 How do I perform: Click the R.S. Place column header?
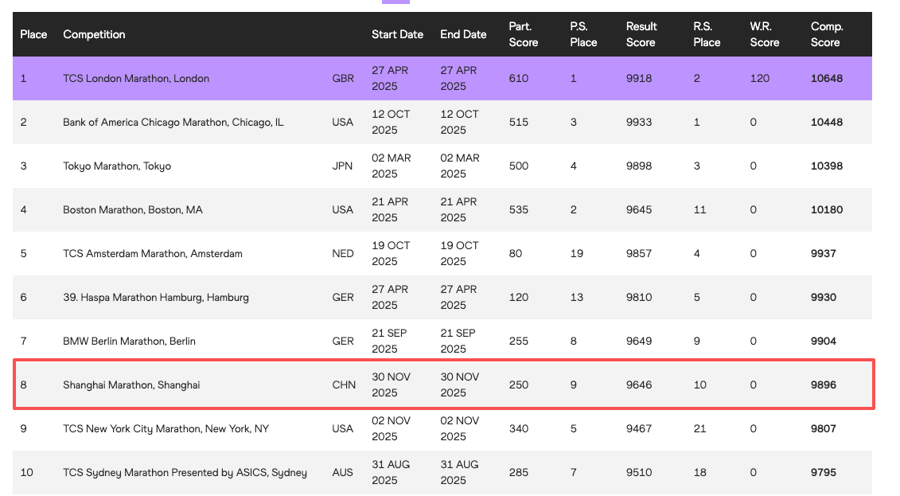click(706, 35)
